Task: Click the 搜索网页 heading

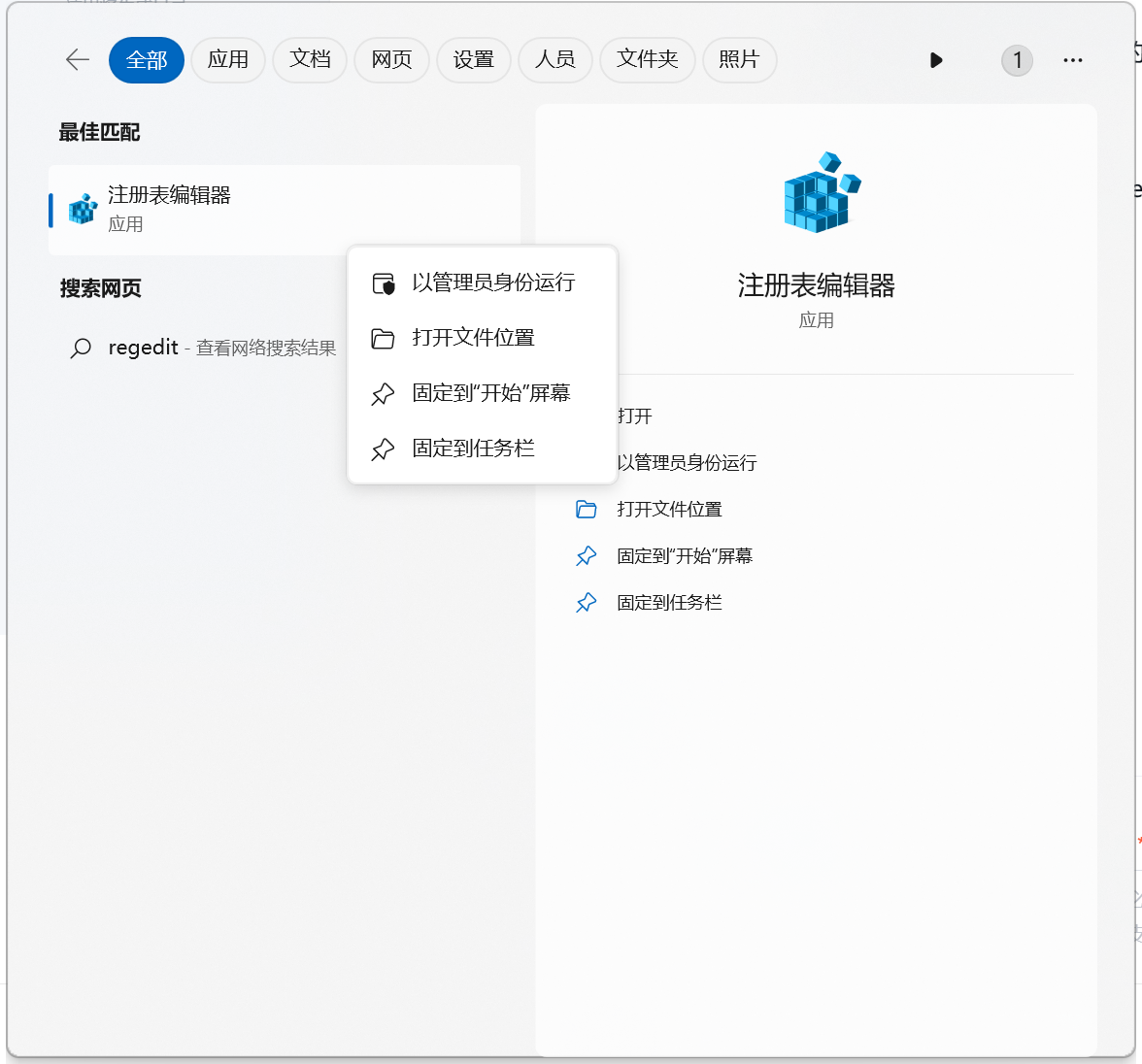Action: pos(101,288)
